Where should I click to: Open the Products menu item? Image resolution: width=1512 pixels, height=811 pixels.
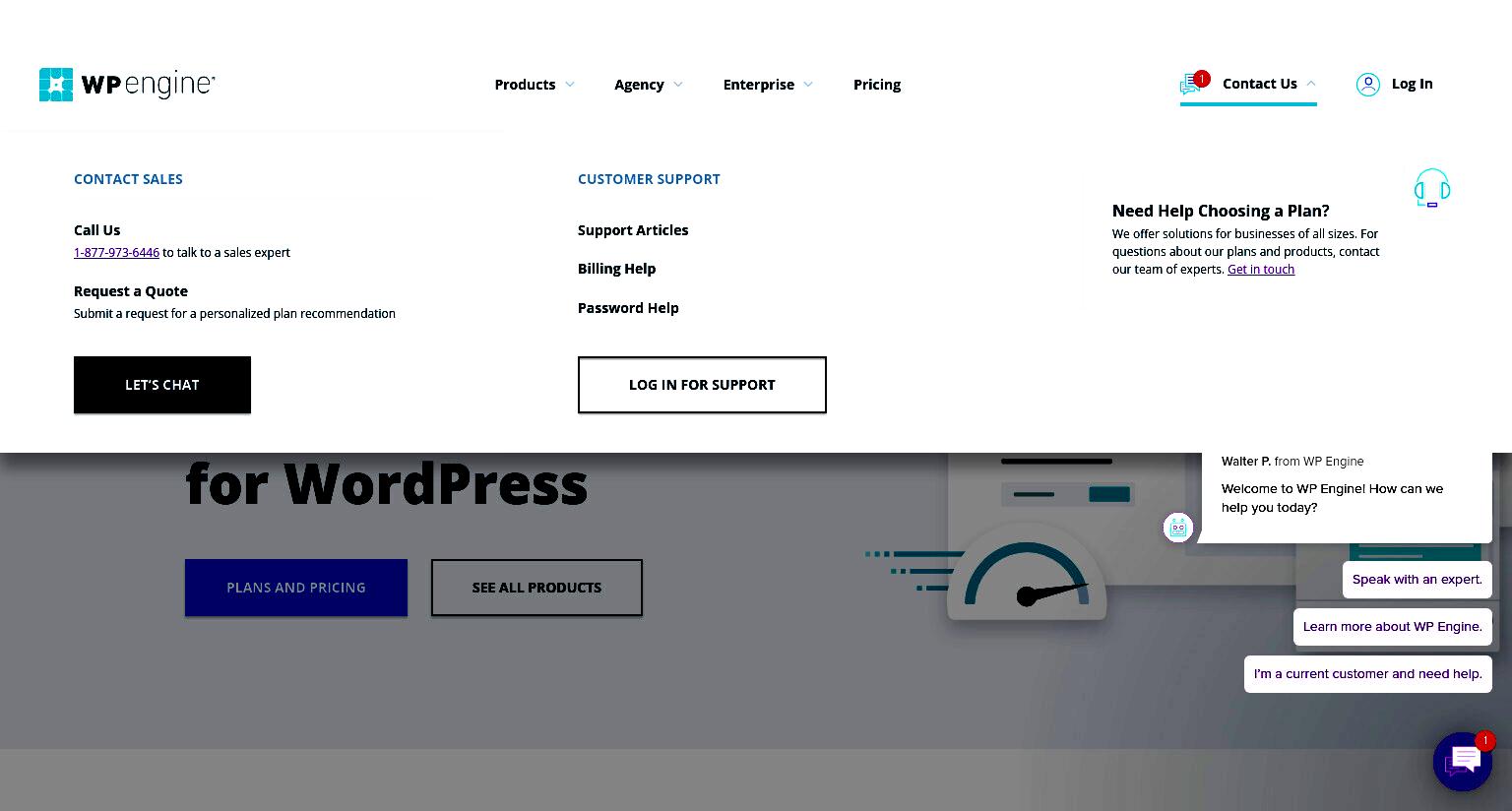pyautogui.click(x=525, y=85)
